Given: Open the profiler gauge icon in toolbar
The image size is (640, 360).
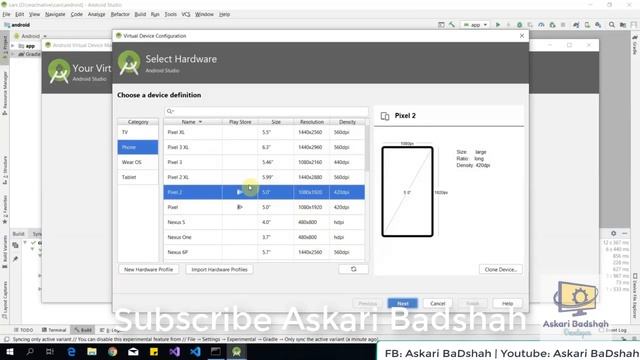Looking at the screenshot, I should (x=541, y=25).
